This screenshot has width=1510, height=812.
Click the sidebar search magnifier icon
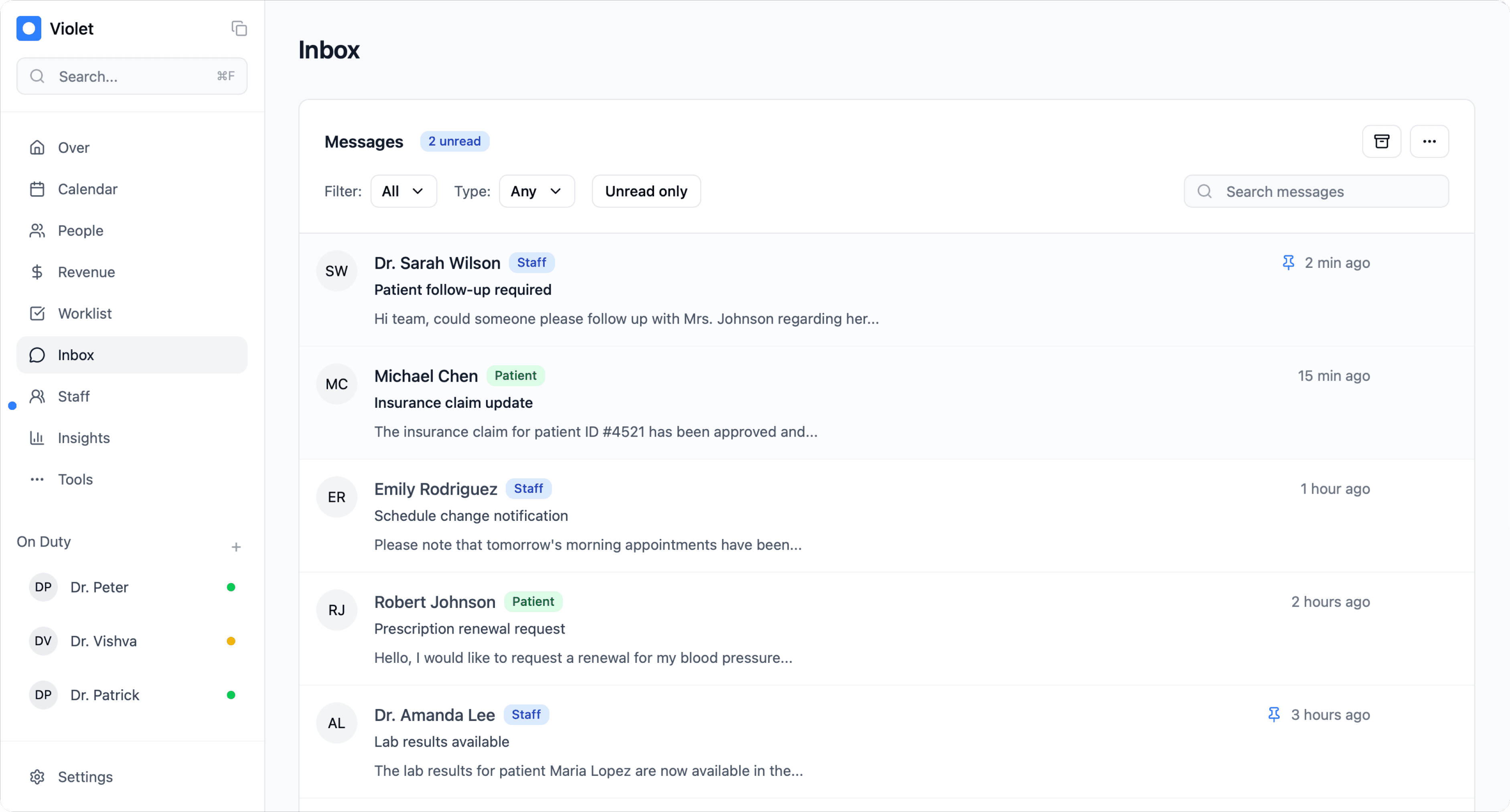point(38,76)
